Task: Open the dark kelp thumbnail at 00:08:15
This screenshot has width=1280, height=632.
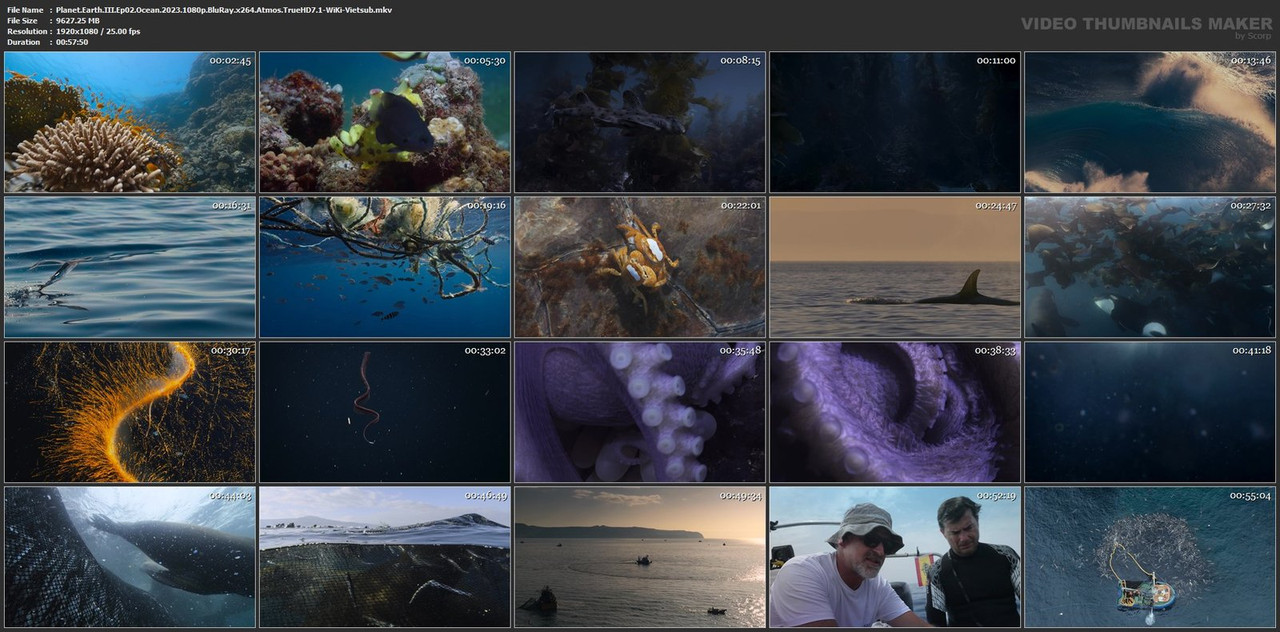Action: click(x=640, y=122)
